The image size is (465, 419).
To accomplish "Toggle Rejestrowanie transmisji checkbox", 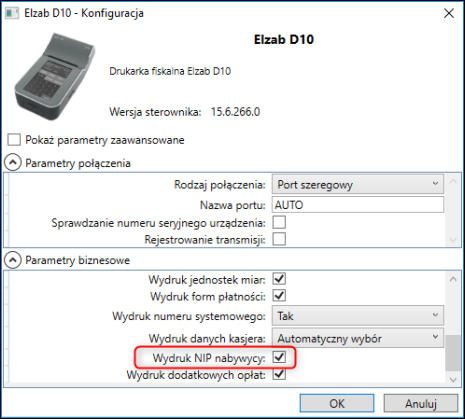I will pos(279,239).
